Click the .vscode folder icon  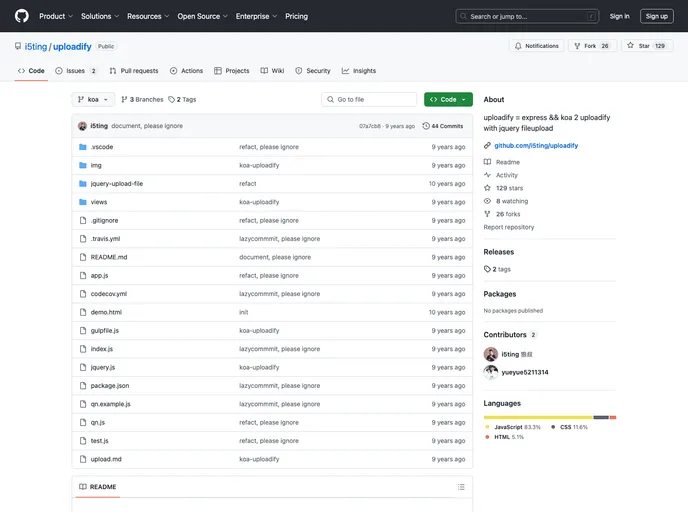coord(82,147)
